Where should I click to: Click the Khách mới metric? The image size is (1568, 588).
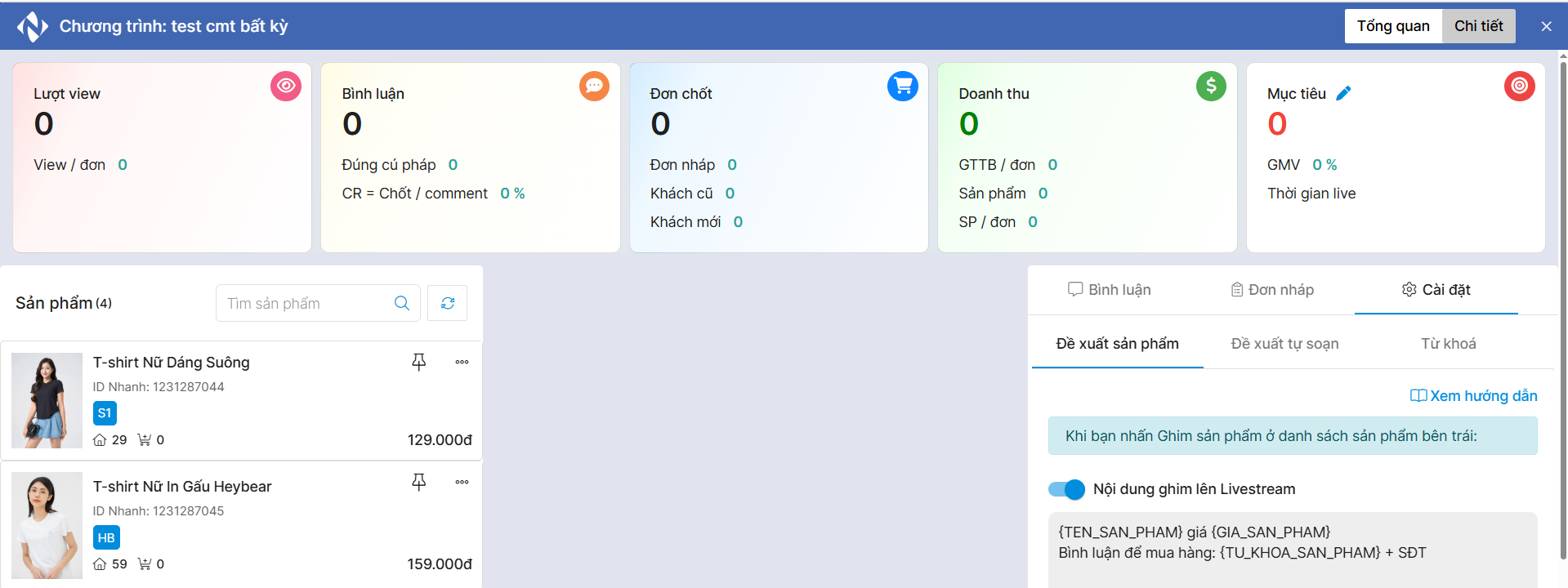(x=696, y=222)
